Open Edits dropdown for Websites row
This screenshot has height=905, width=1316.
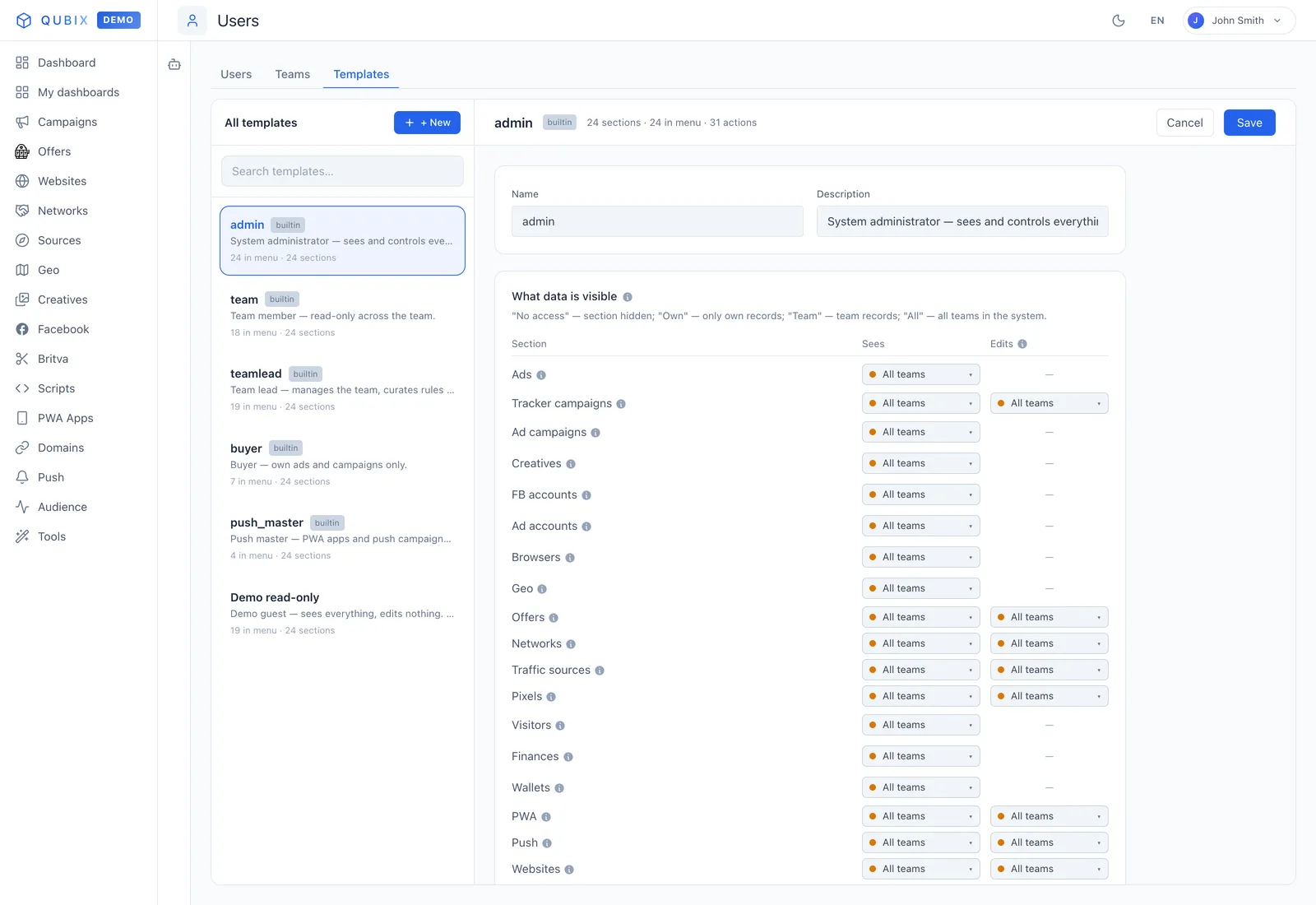click(x=1049, y=869)
